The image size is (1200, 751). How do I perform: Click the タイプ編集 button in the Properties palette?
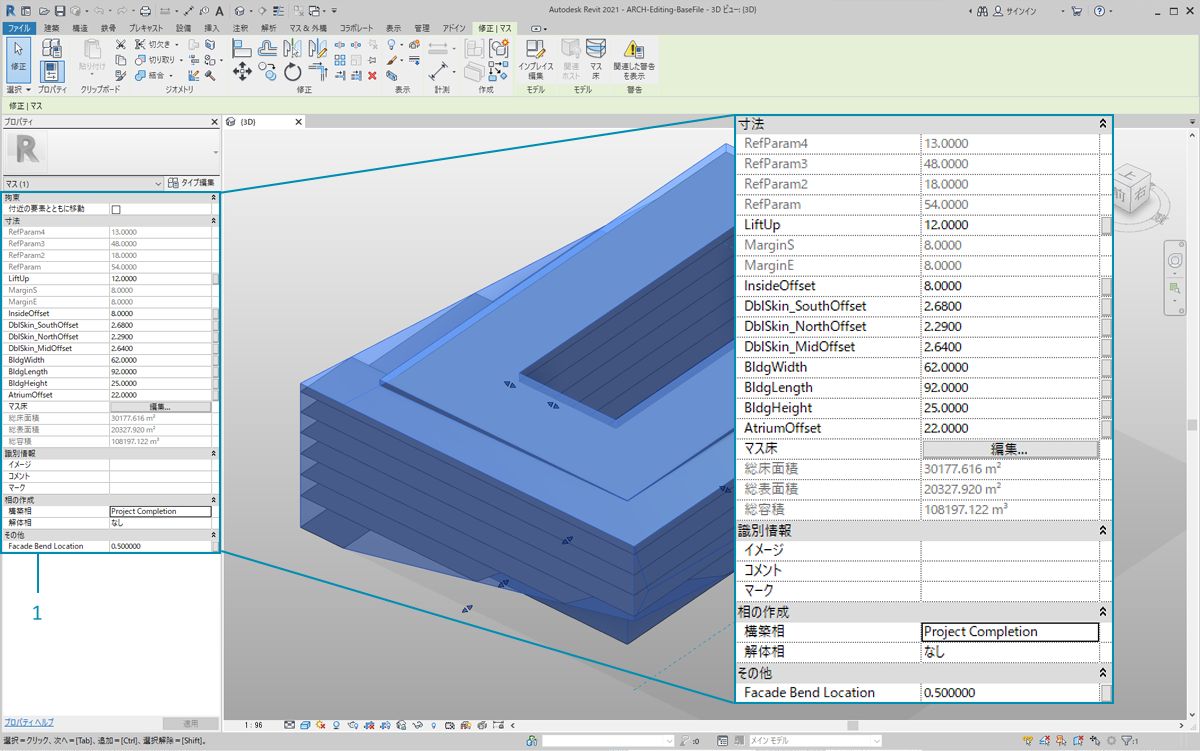pyautogui.click(x=192, y=184)
